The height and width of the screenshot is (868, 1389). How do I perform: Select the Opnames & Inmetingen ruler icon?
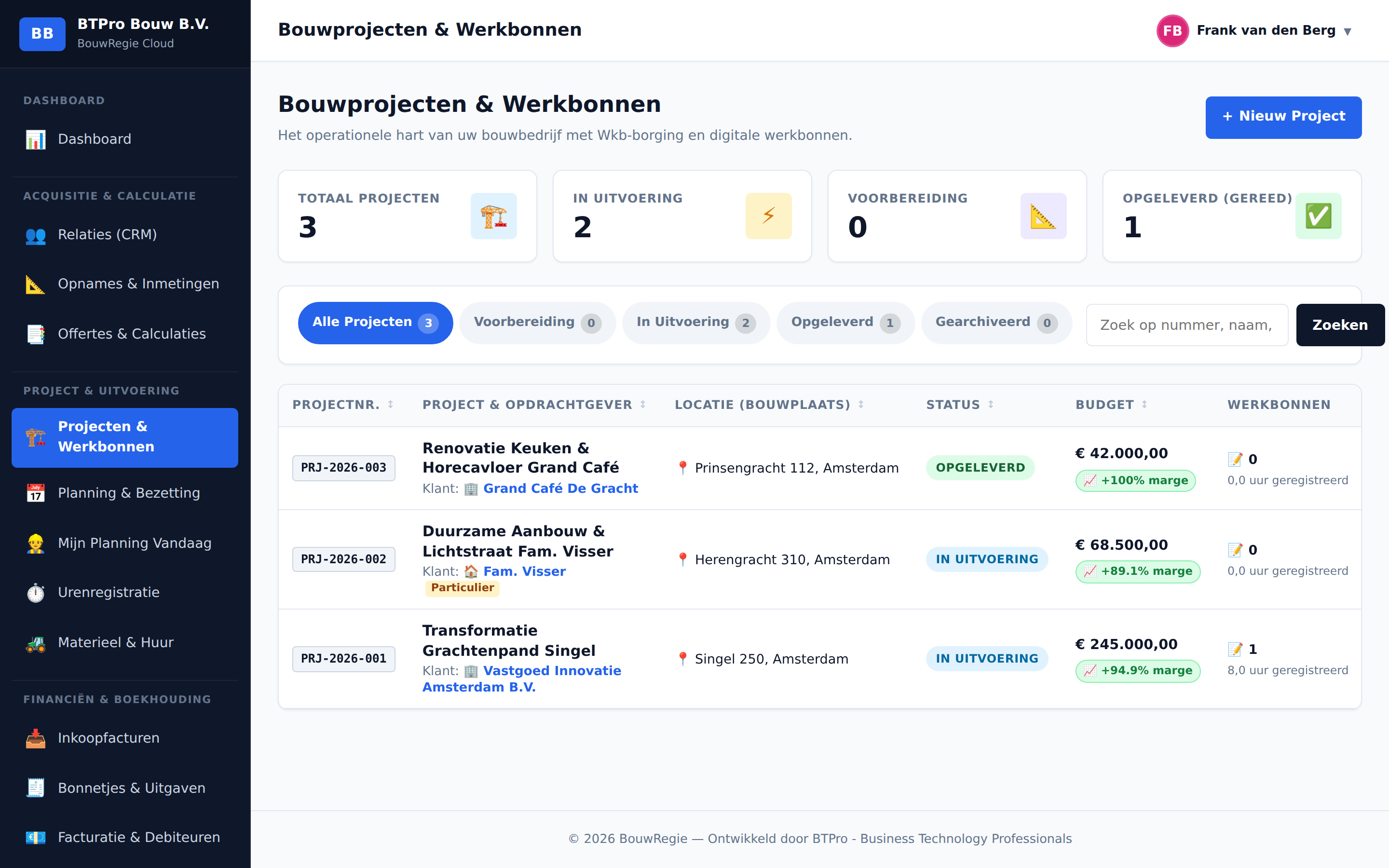click(x=36, y=284)
